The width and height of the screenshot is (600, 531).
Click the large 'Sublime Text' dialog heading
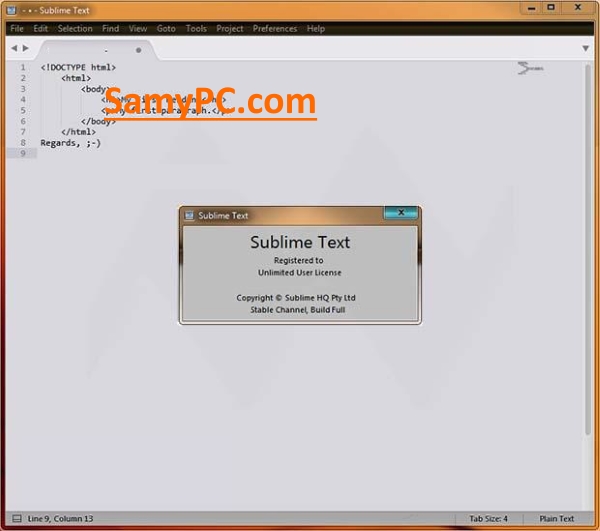point(300,242)
